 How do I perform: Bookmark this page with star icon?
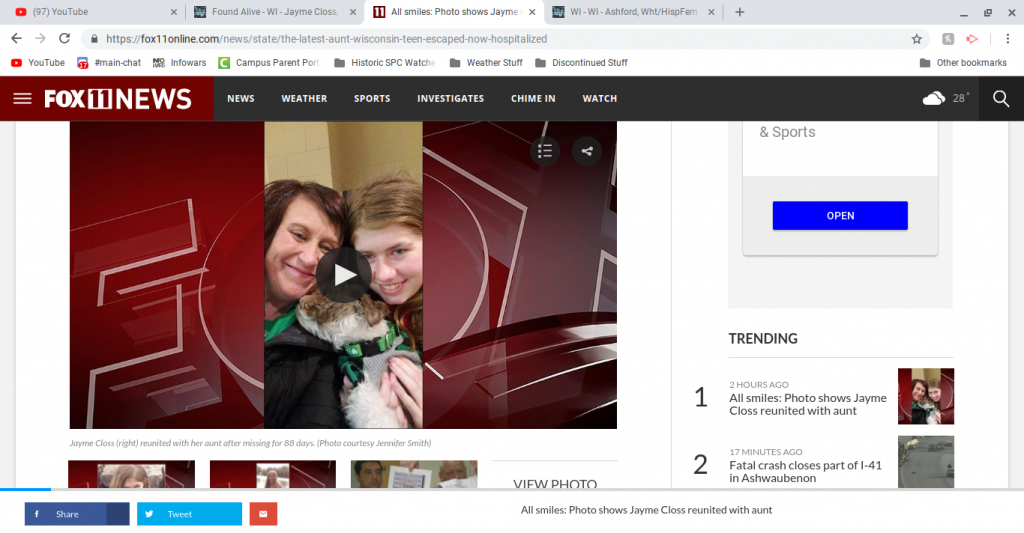[x=916, y=39]
